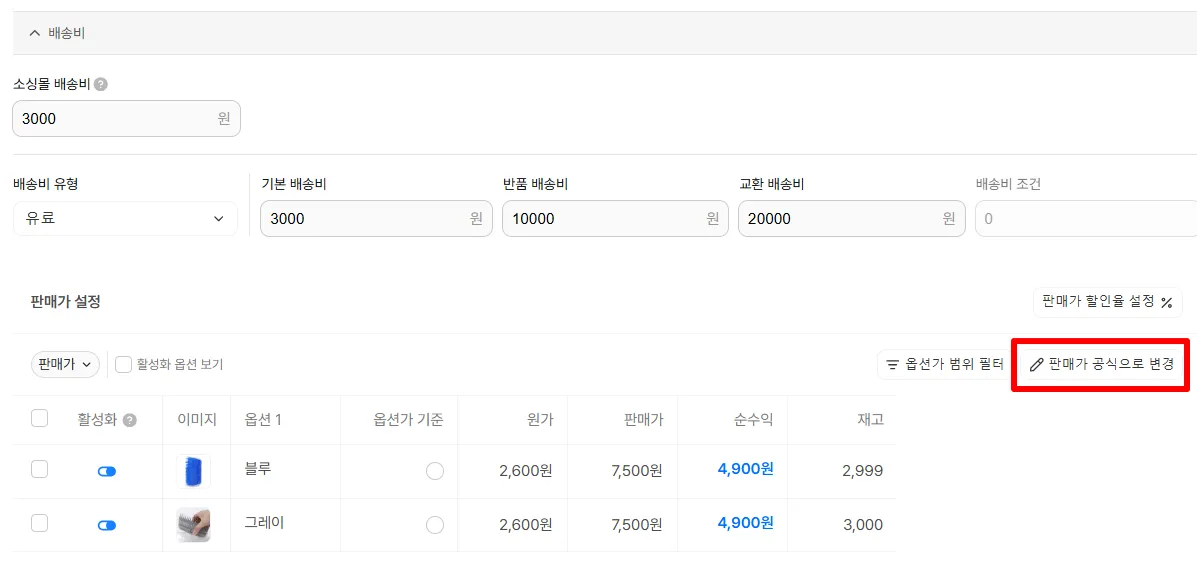
Task: Open the 배송비 유형 유료 dropdown
Action: (x=125, y=218)
